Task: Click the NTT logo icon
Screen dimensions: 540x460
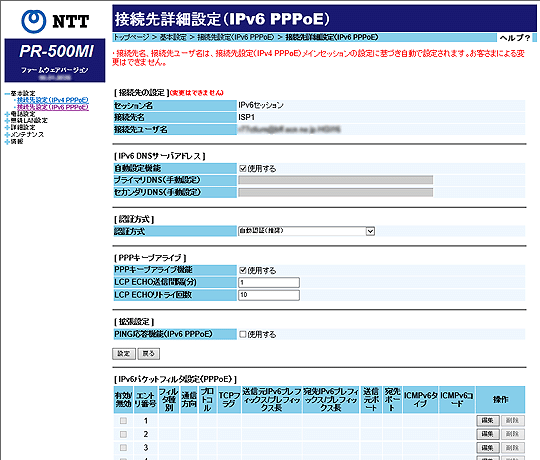Action: click(33, 21)
